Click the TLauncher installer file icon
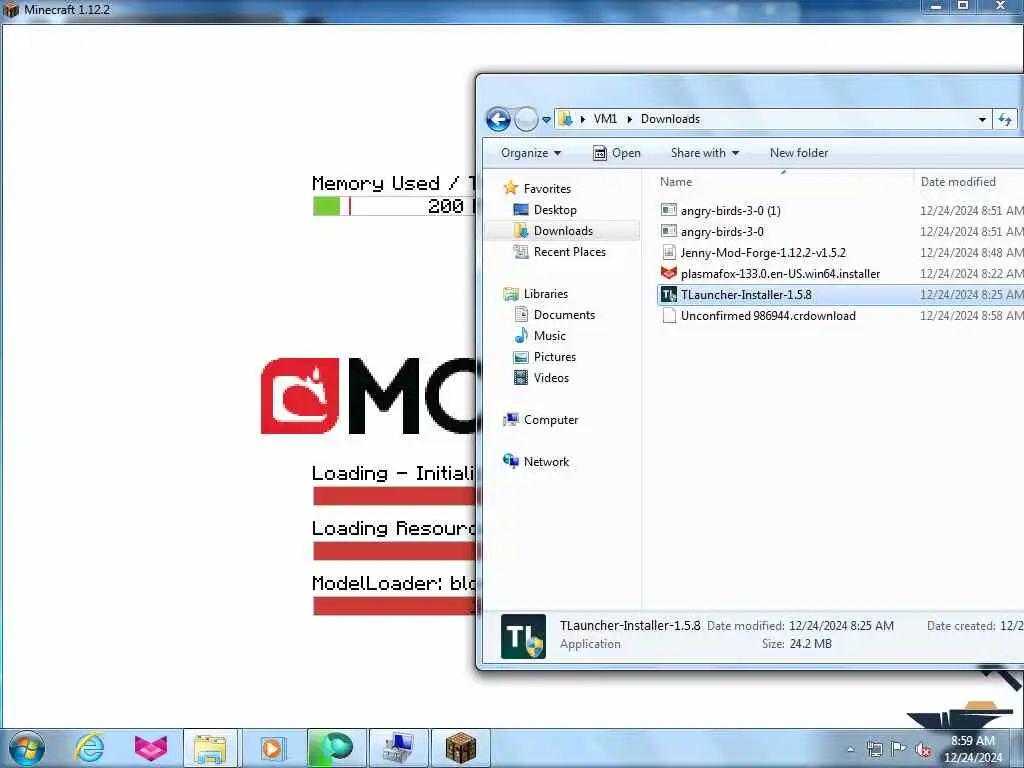The image size is (1024, 768). [x=669, y=295]
